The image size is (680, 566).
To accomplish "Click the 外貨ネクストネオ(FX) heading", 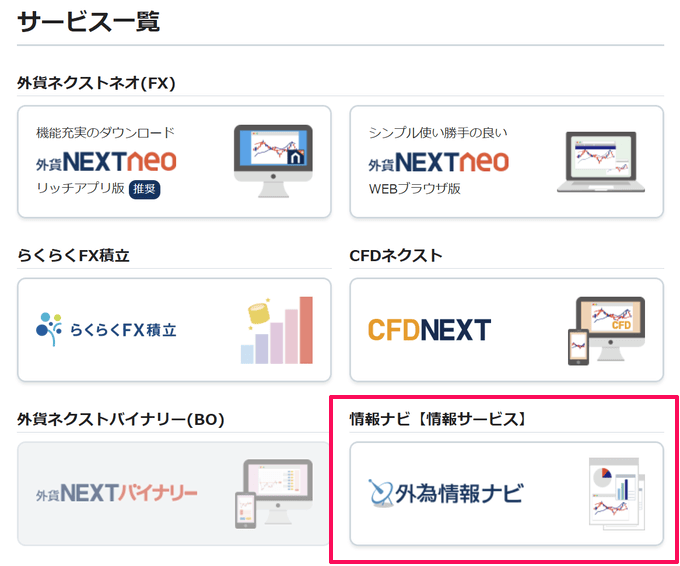I will click(x=96, y=82).
